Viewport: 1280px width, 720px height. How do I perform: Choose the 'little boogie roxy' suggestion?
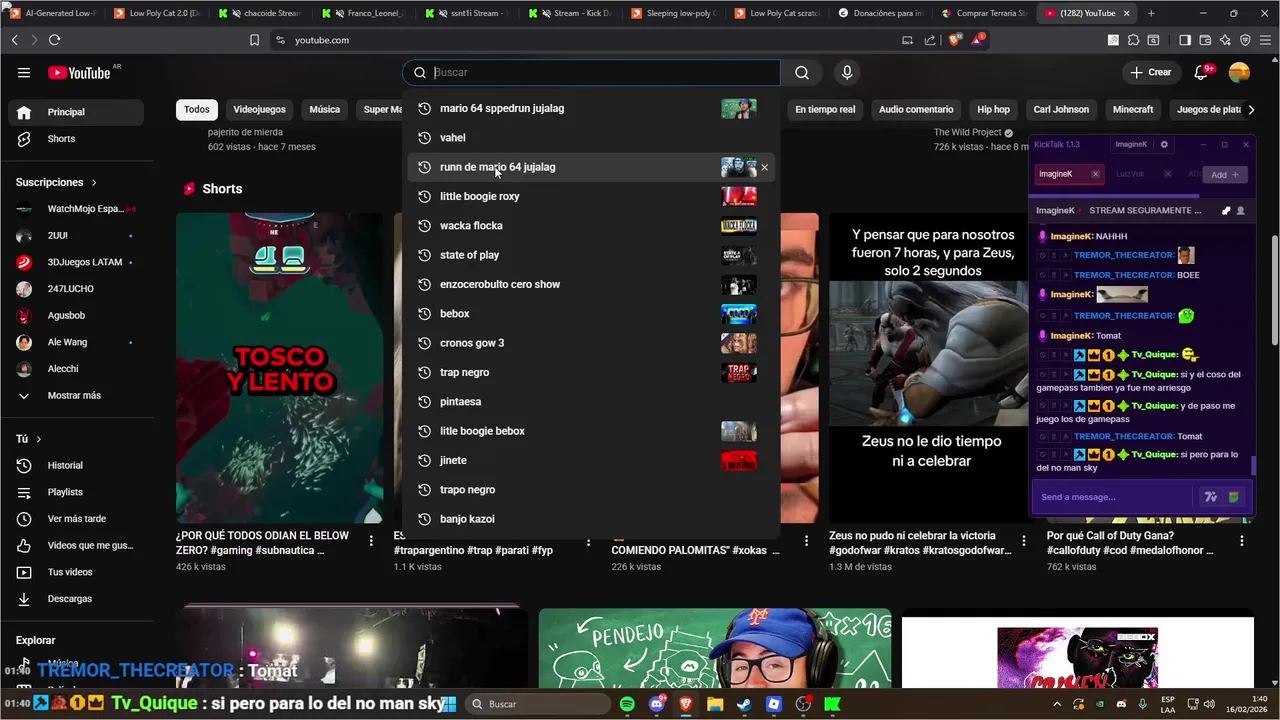591,196
